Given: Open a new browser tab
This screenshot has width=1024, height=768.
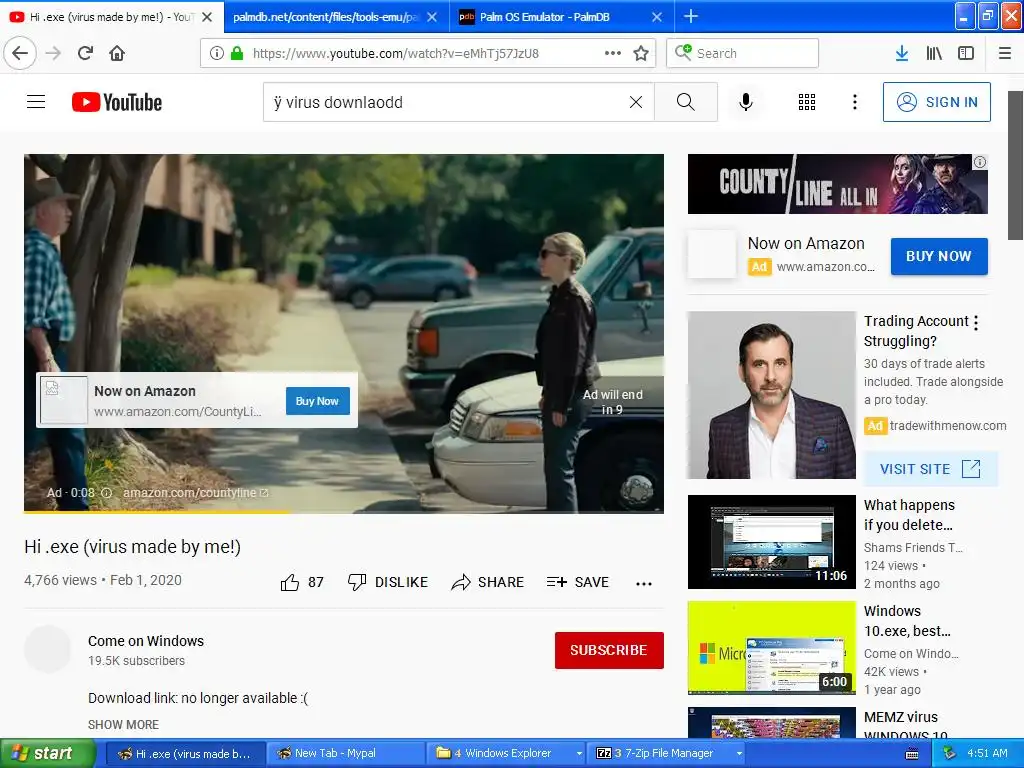Looking at the screenshot, I should (x=691, y=16).
